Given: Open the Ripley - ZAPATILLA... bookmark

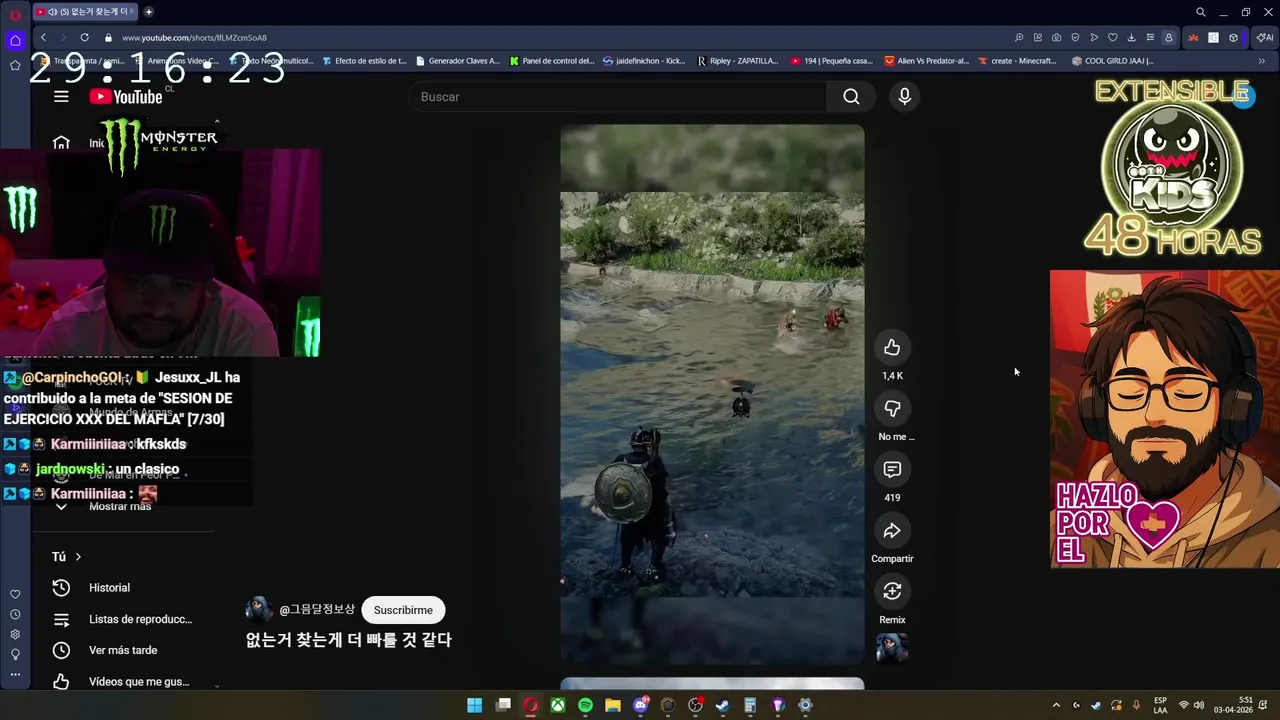Looking at the screenshot, I should pos(737,61).
